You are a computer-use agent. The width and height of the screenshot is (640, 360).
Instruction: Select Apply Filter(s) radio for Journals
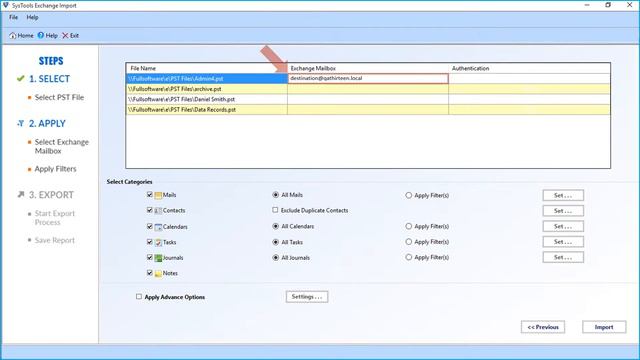(x=409, y=257)
